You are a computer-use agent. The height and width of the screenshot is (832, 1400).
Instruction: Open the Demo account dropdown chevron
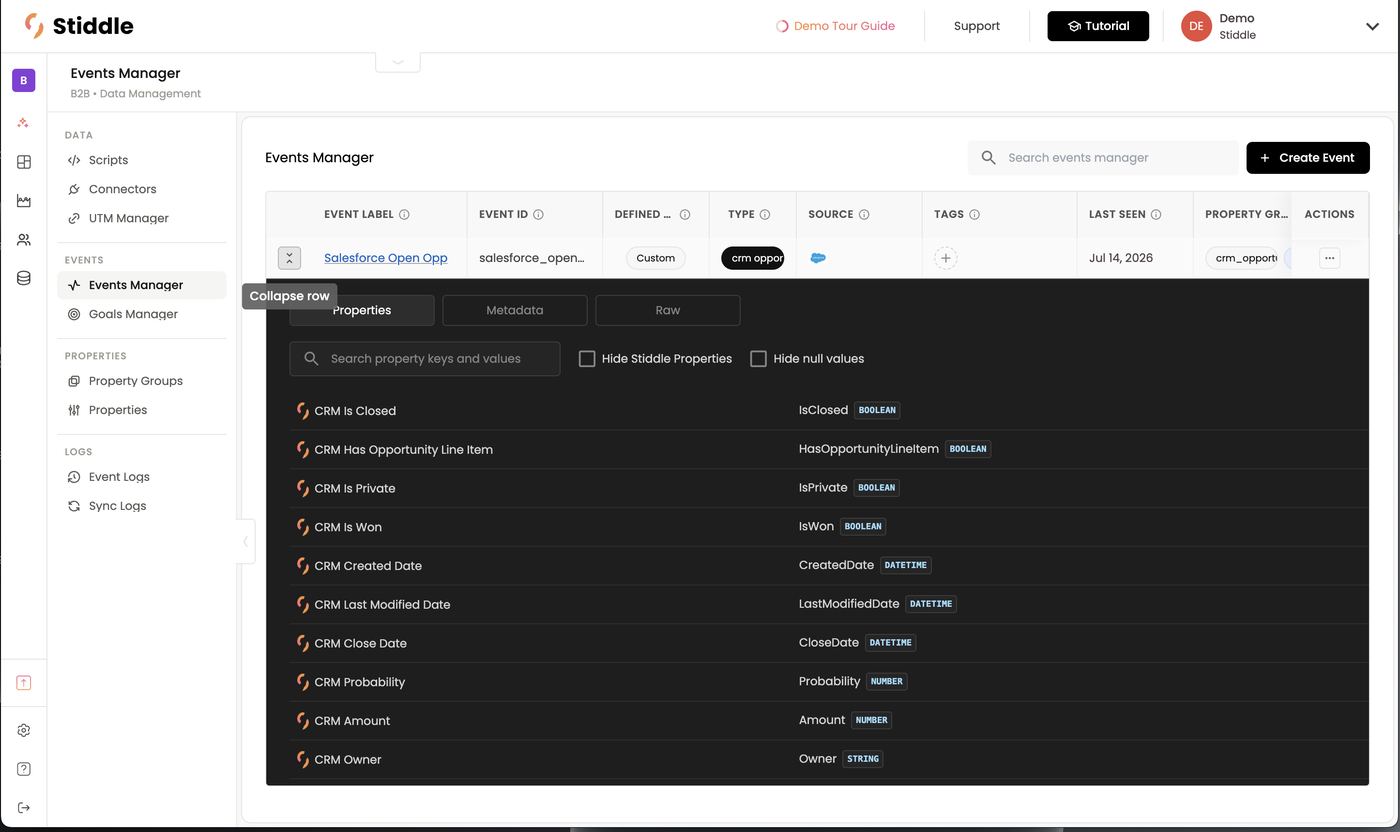[1372, 27]
